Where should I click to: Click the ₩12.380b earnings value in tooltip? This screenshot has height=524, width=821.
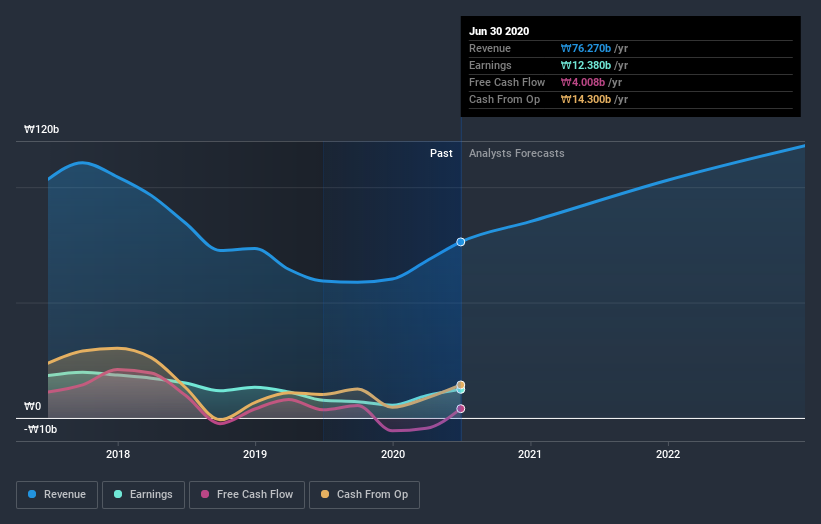pos(586,65)
